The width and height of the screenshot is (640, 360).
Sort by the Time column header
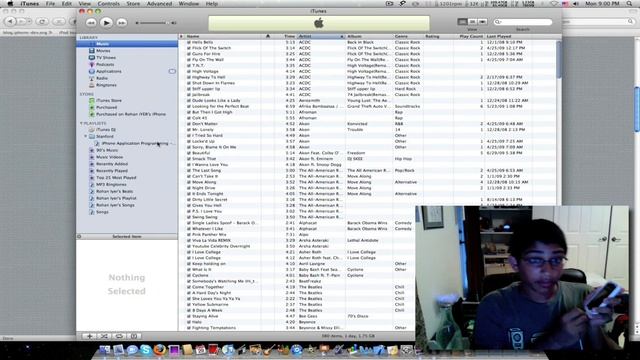tap(286, 36)
